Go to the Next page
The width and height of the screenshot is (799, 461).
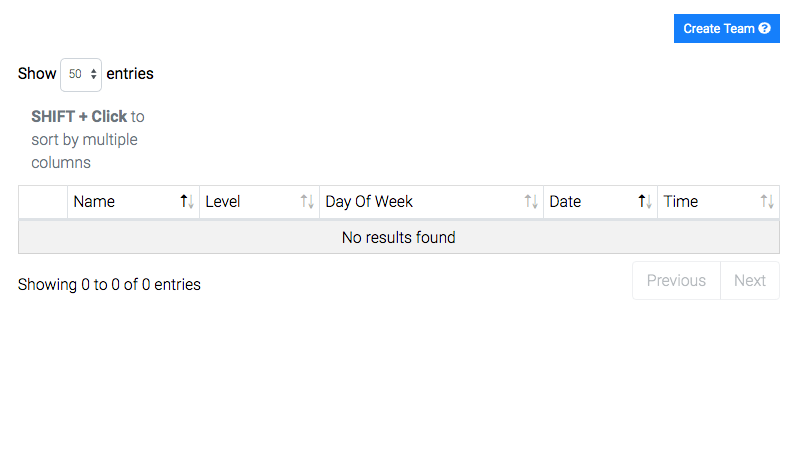click(750, 281)
